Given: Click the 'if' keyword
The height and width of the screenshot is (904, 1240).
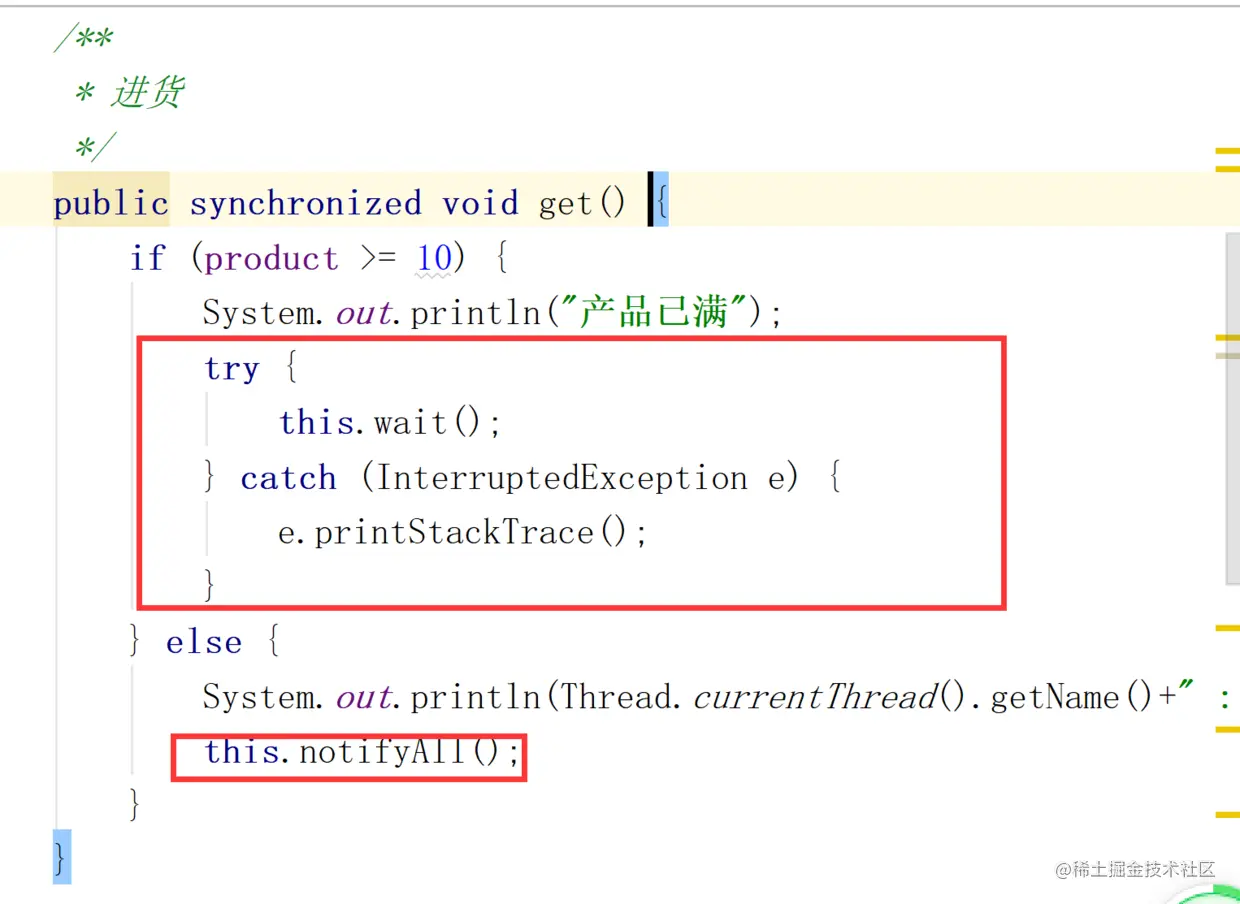Looking at the screenshot, I should (x=147, y=258).
